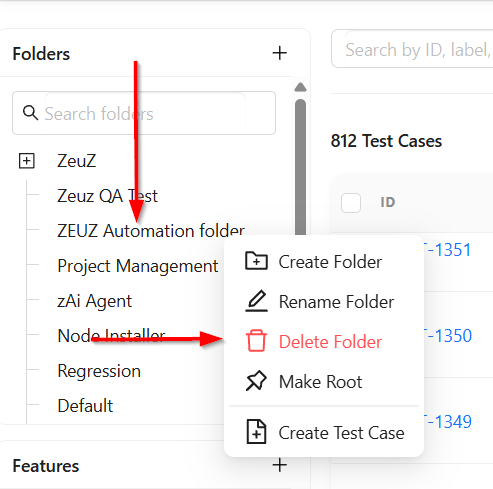Click the red trash icon for Delete Folder

pos(256,341)
